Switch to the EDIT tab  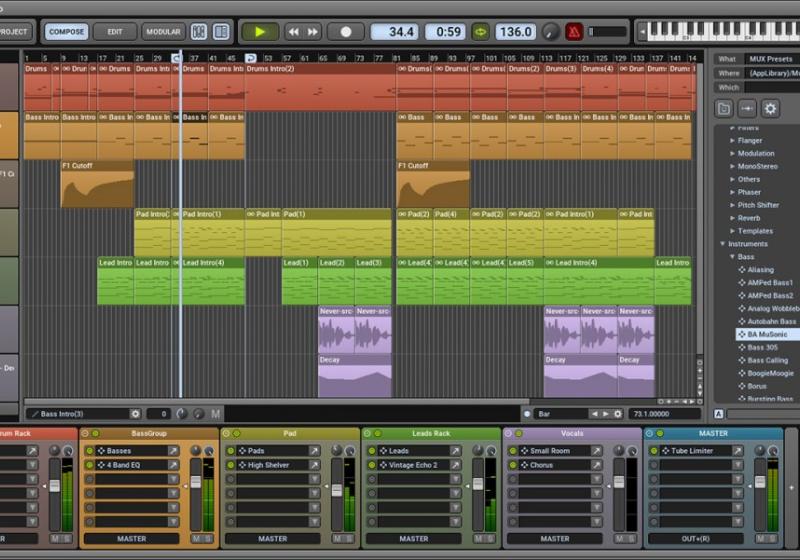(115, 32)
